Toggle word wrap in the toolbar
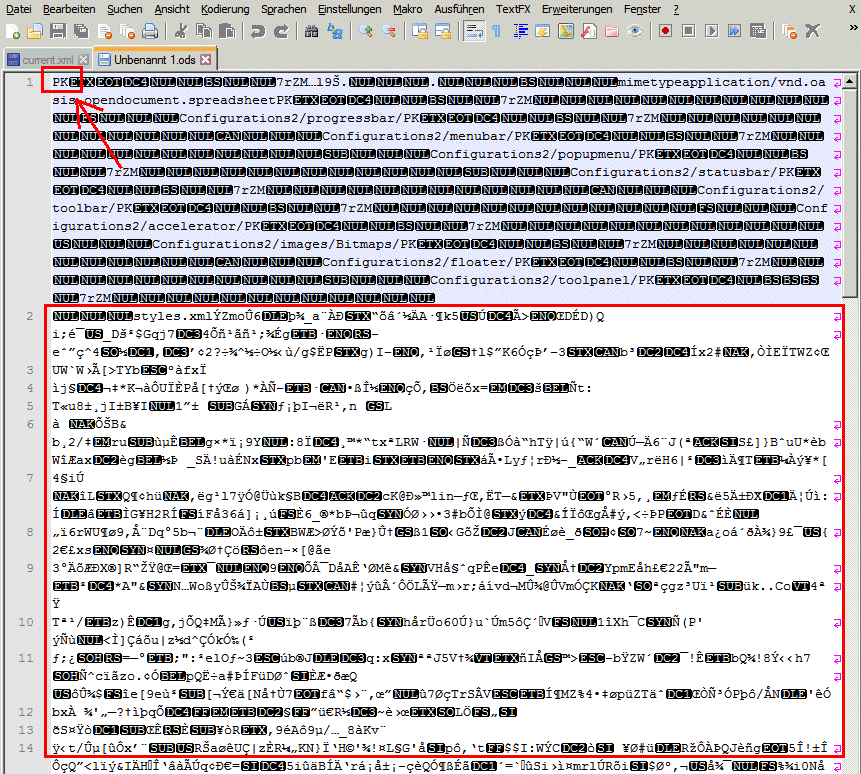This screenshot has height=774, width=861. [x=473, y=31]
